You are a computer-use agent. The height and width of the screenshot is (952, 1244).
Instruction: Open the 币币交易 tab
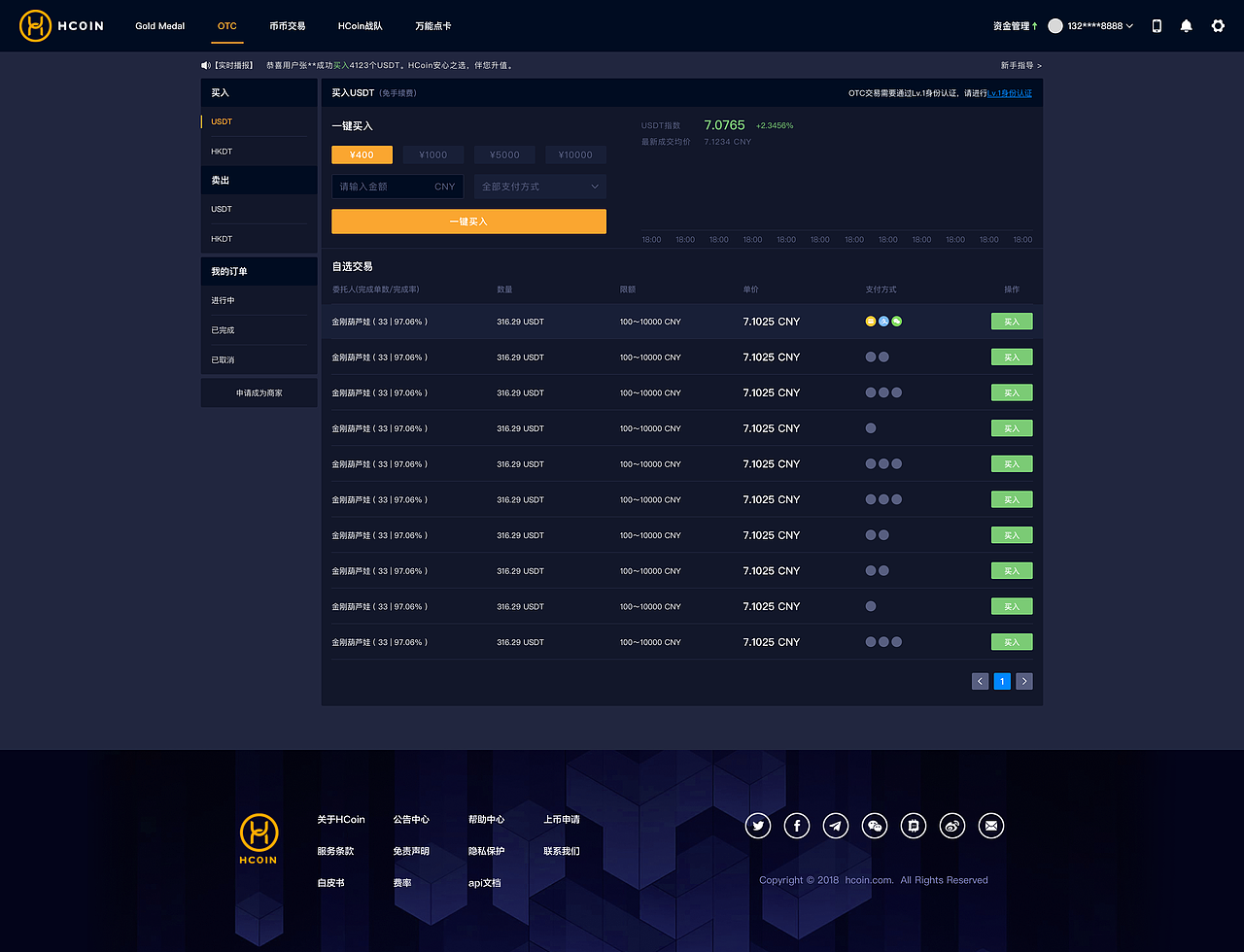tap(287, 26)
